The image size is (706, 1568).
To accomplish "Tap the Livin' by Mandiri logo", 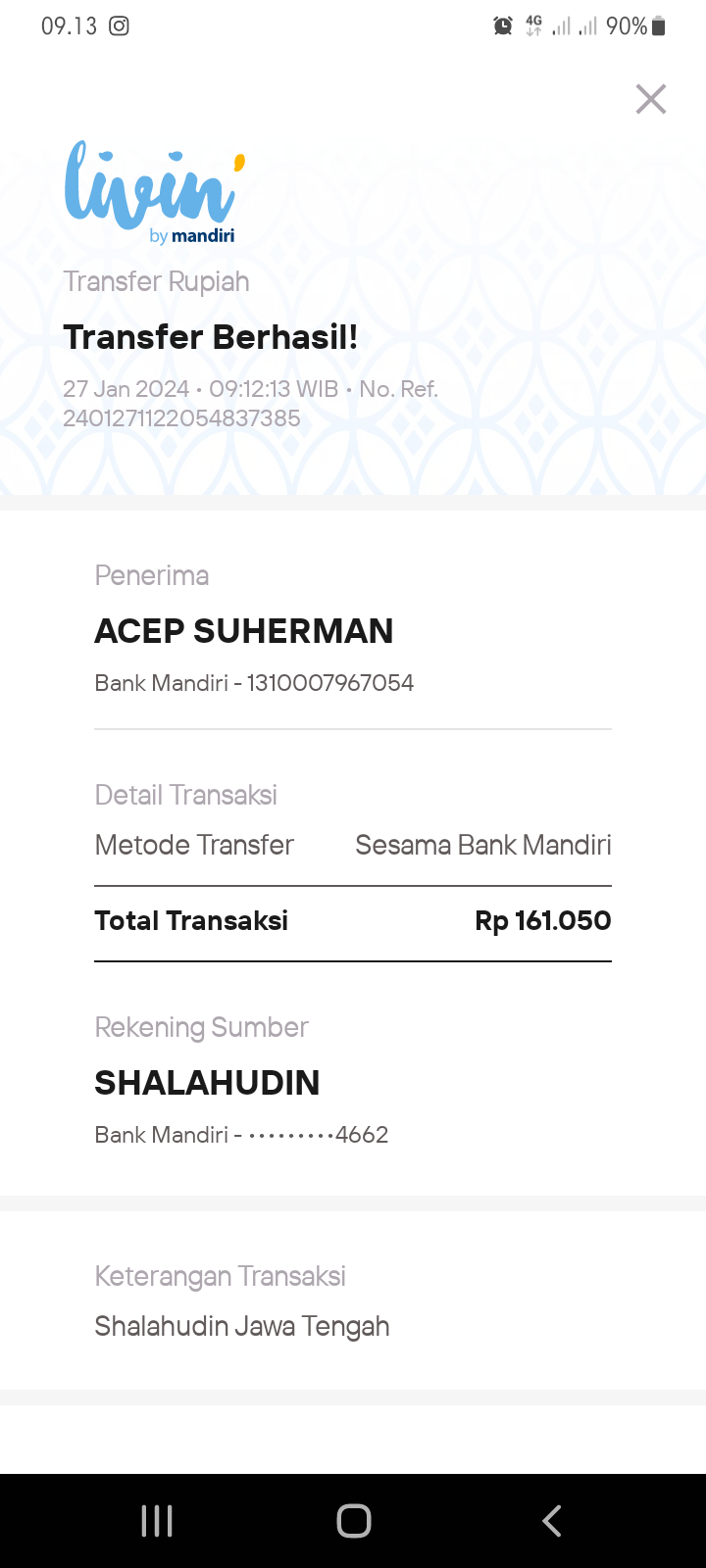I will click(155, 192).
